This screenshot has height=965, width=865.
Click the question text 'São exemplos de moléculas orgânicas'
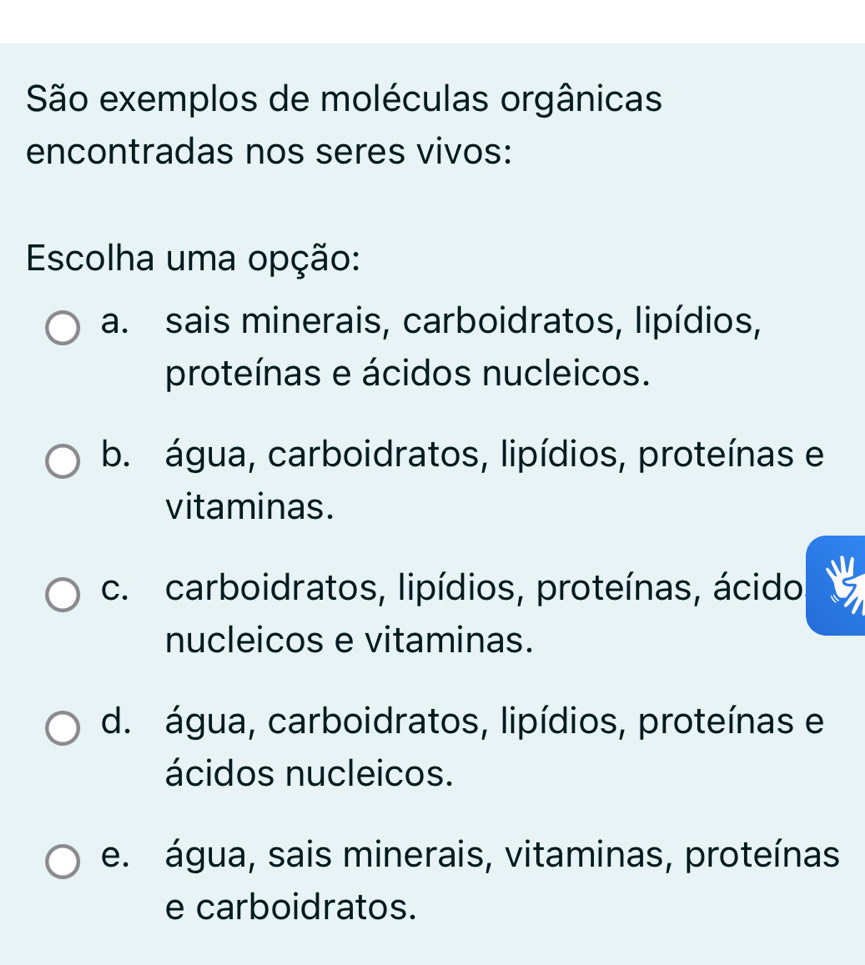pos(344,100)
